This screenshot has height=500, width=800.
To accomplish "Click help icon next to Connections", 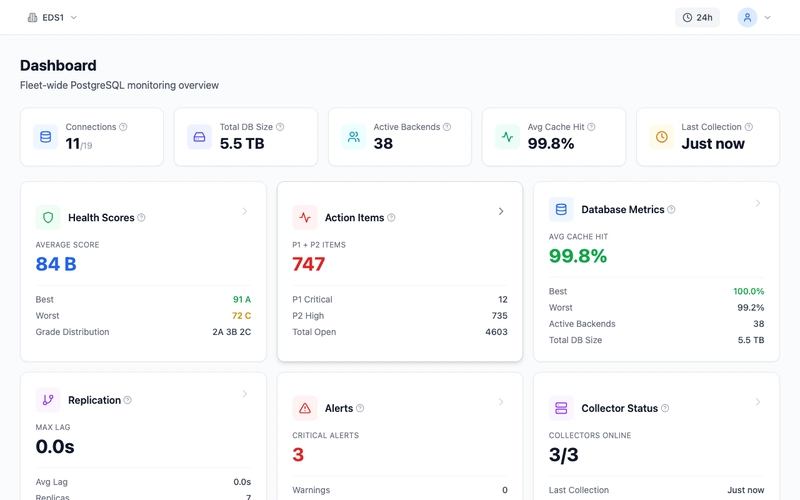I will click(124, 127).
